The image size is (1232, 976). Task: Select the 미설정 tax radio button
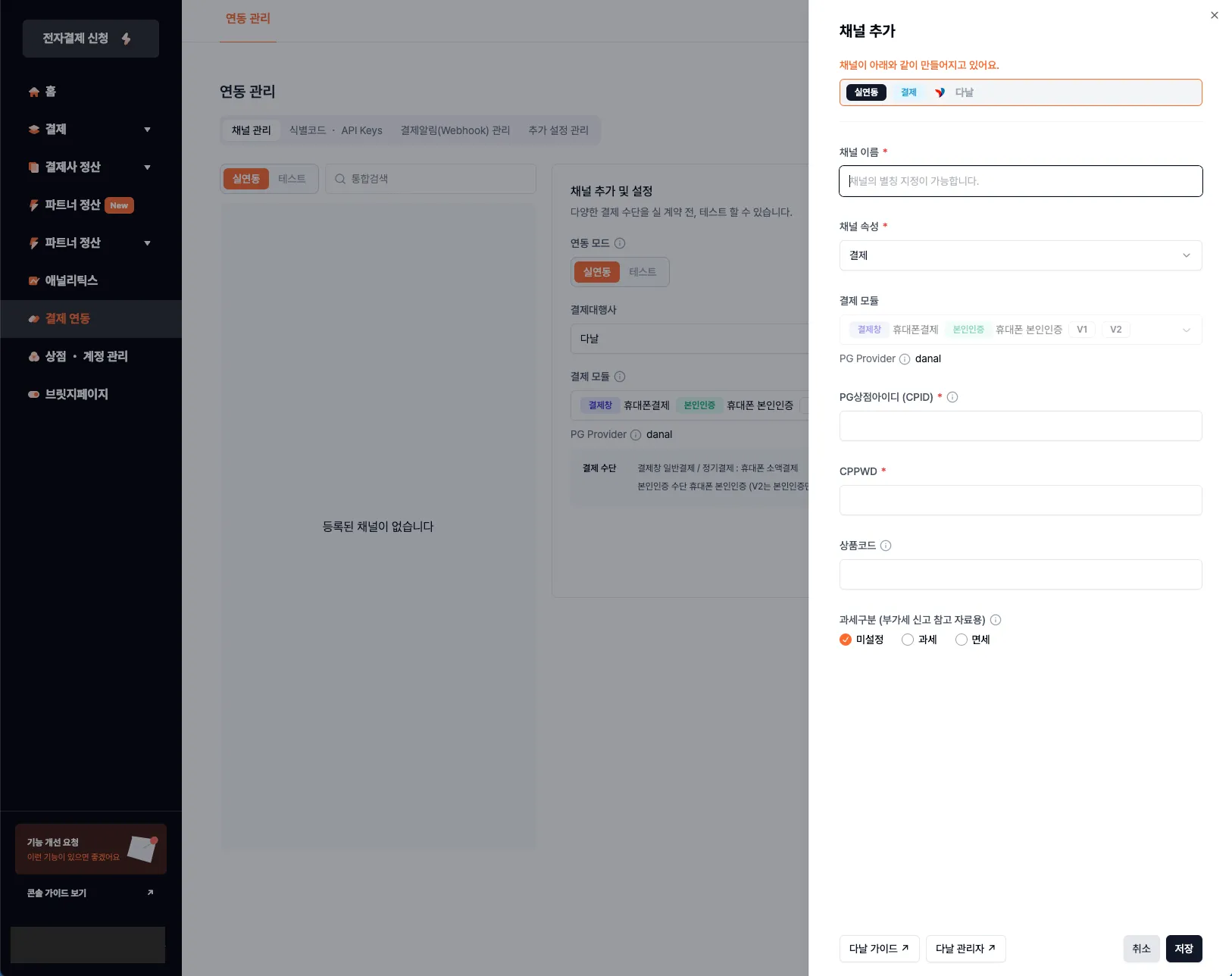pyautogui.click(x=846, y=640)
